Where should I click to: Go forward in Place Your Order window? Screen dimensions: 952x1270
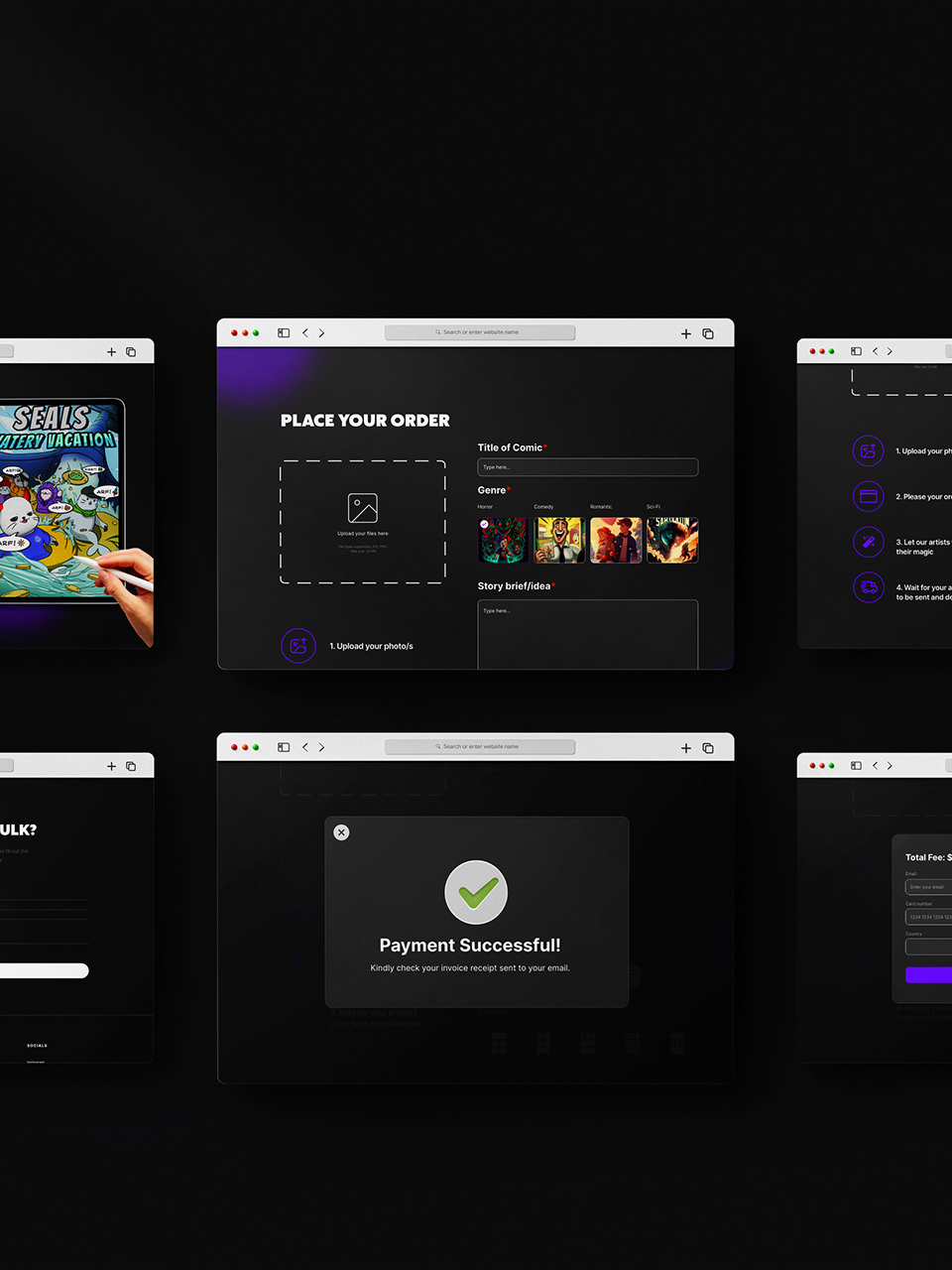point(321,333)
